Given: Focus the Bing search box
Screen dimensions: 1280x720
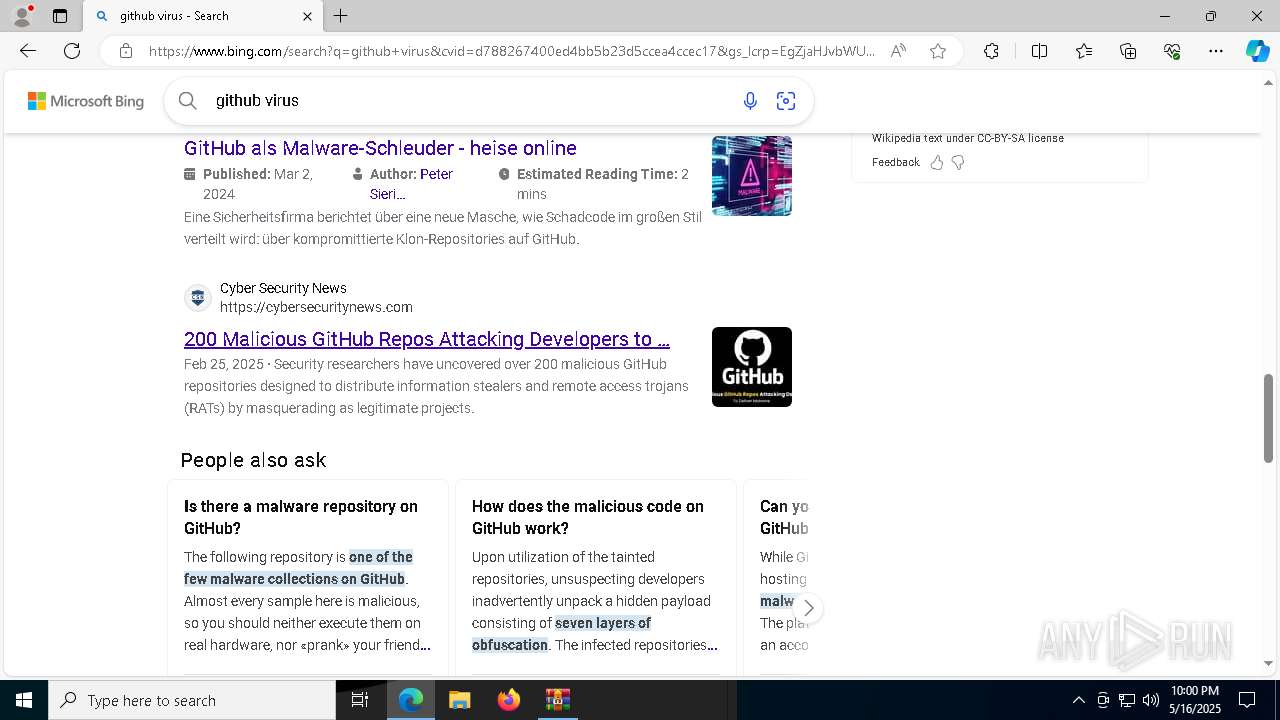Looking at the screenshot, I should point(470,100).
